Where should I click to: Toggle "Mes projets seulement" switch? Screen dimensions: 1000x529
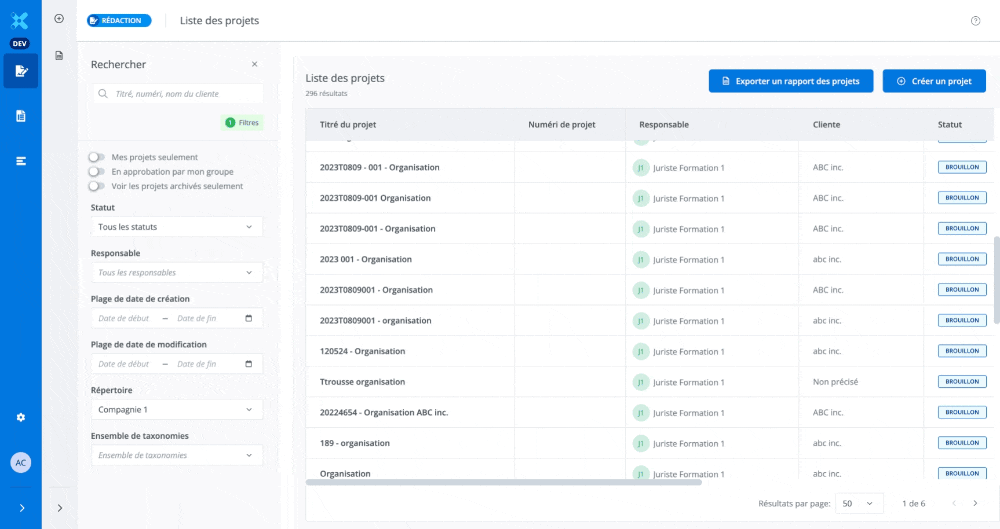[x=96, y=157]
